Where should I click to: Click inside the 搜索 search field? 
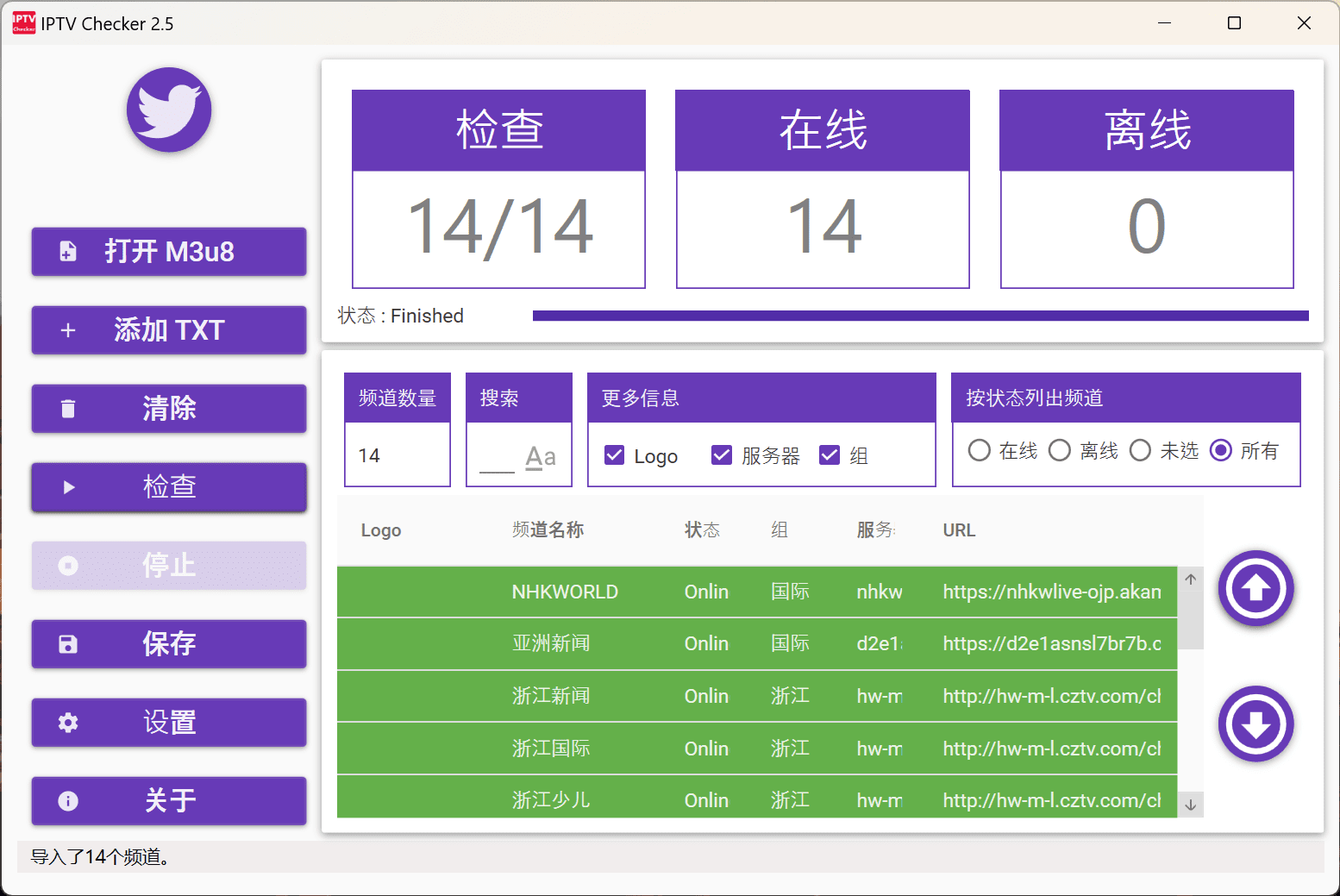pos(517,454)
